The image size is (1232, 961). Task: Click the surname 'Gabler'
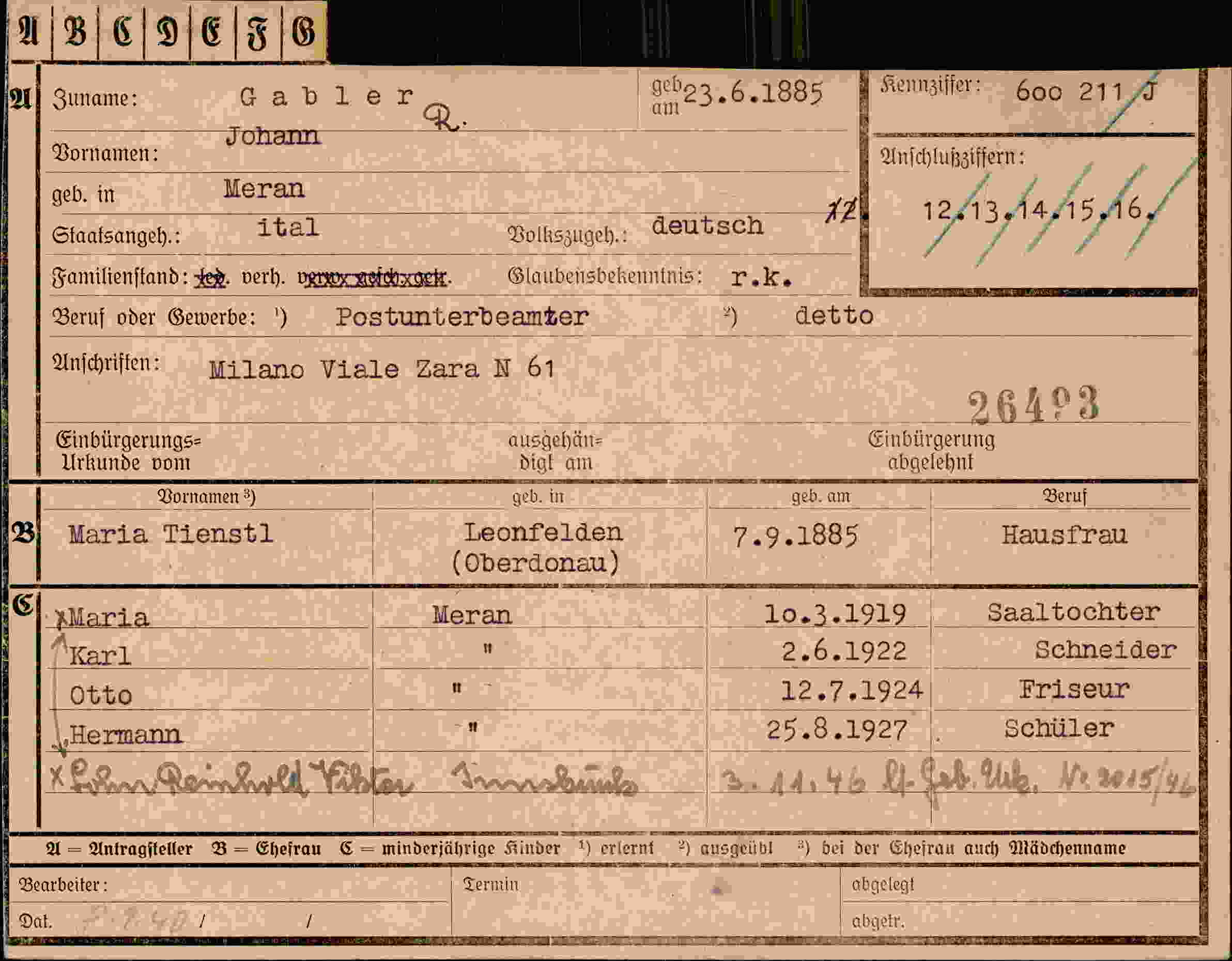(327, 97)
